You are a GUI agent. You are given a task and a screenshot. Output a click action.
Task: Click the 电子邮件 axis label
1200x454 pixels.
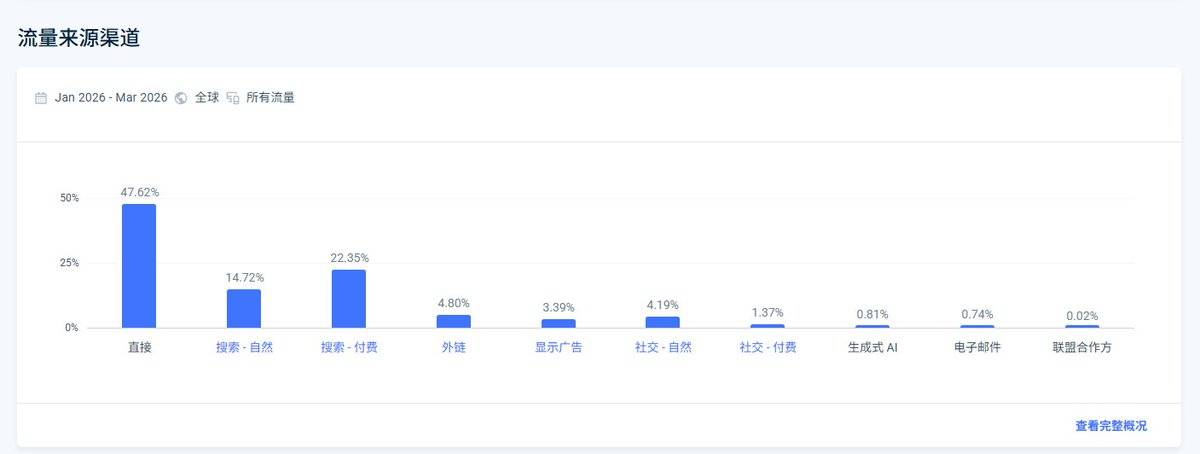coord(977,348)
